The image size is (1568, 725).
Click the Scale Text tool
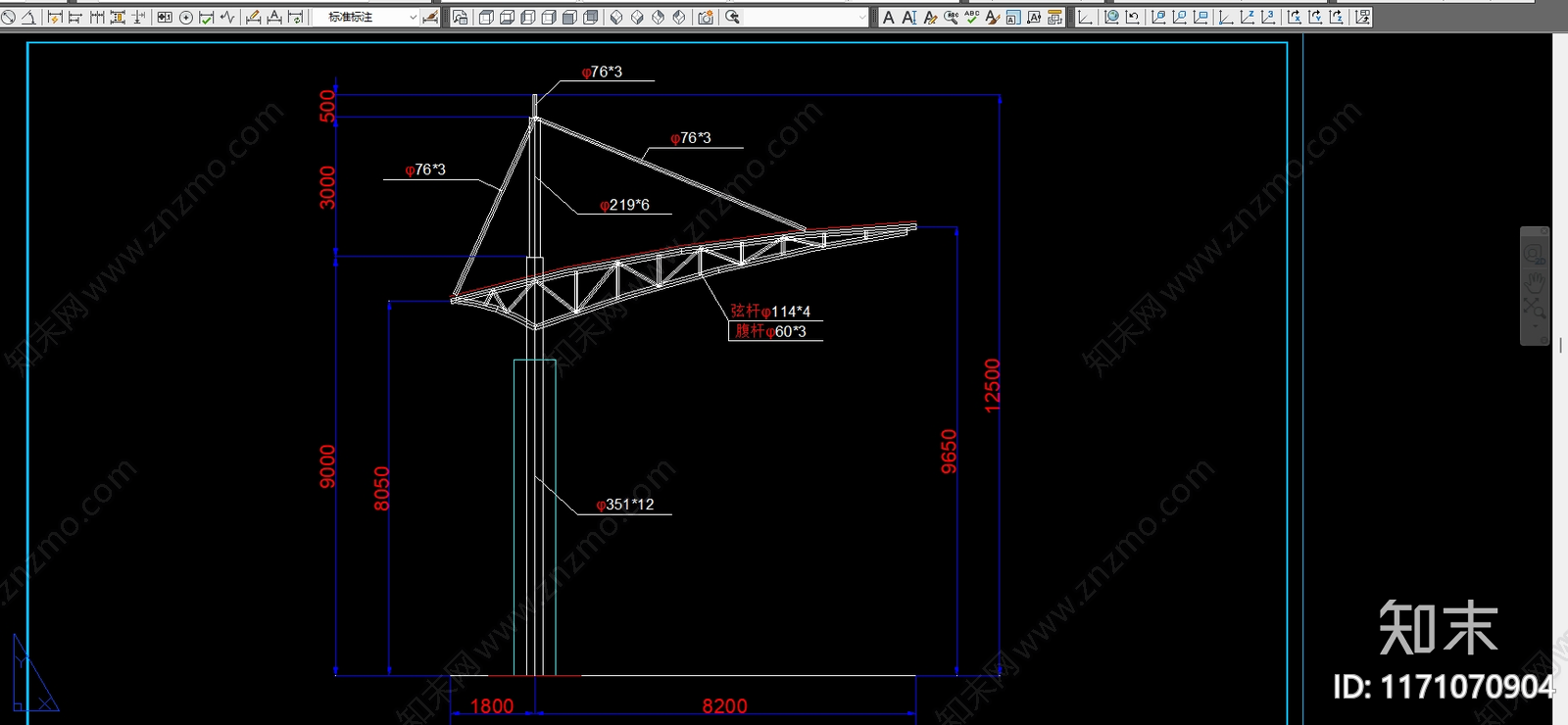(x=1012, y=17)
